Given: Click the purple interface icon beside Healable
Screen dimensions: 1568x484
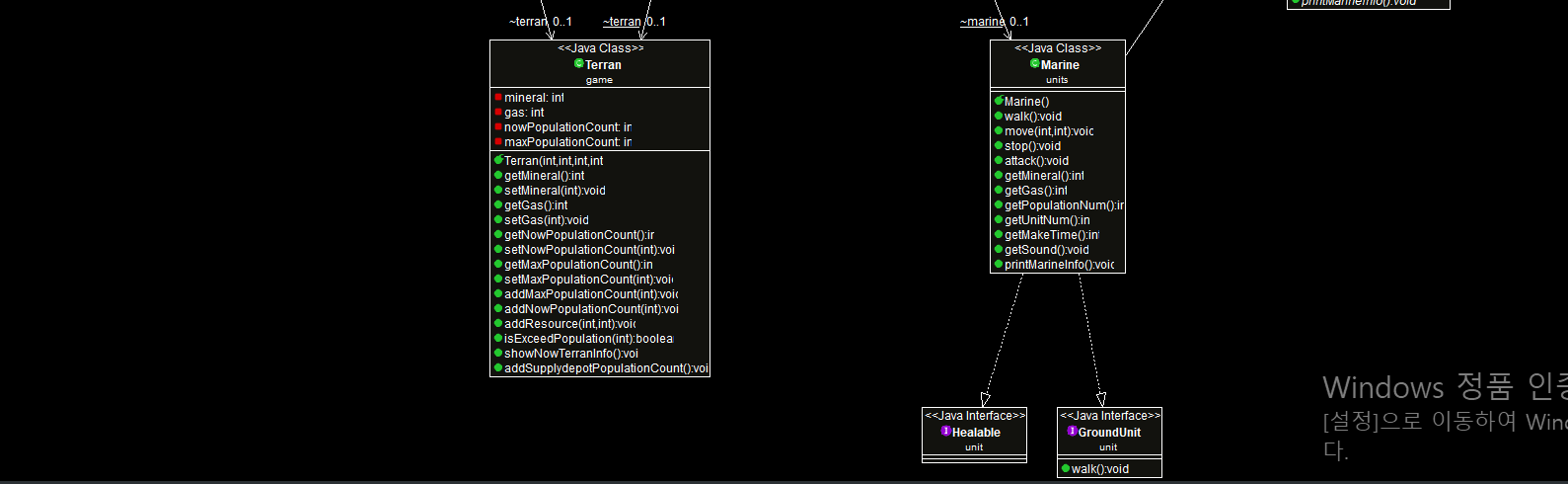Looking at the screenshot, I should click(946, 432).
